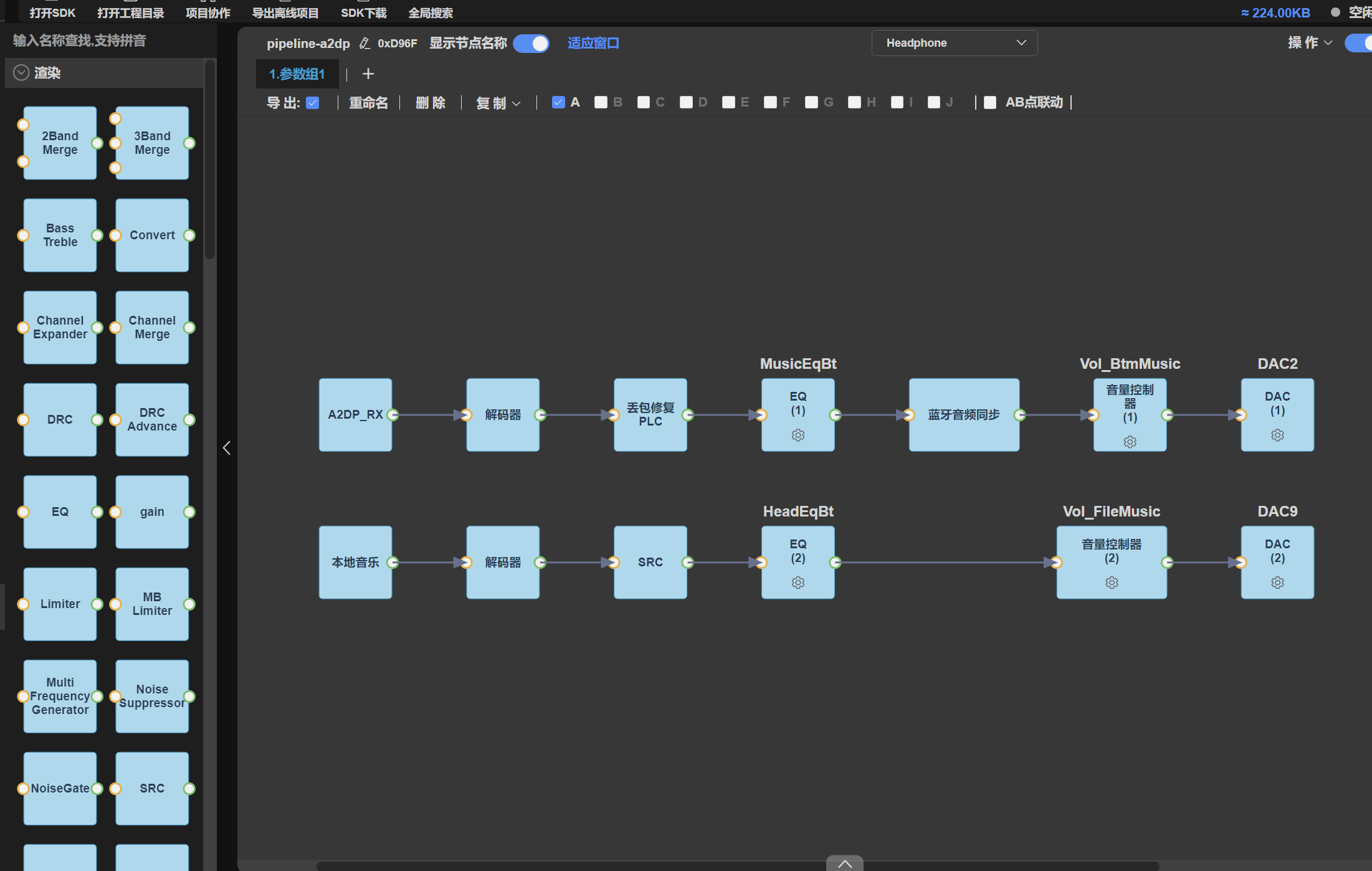Select the Noise Suppressor module
The height and width of the screenshot is (871, 1372).
point(152,697)
